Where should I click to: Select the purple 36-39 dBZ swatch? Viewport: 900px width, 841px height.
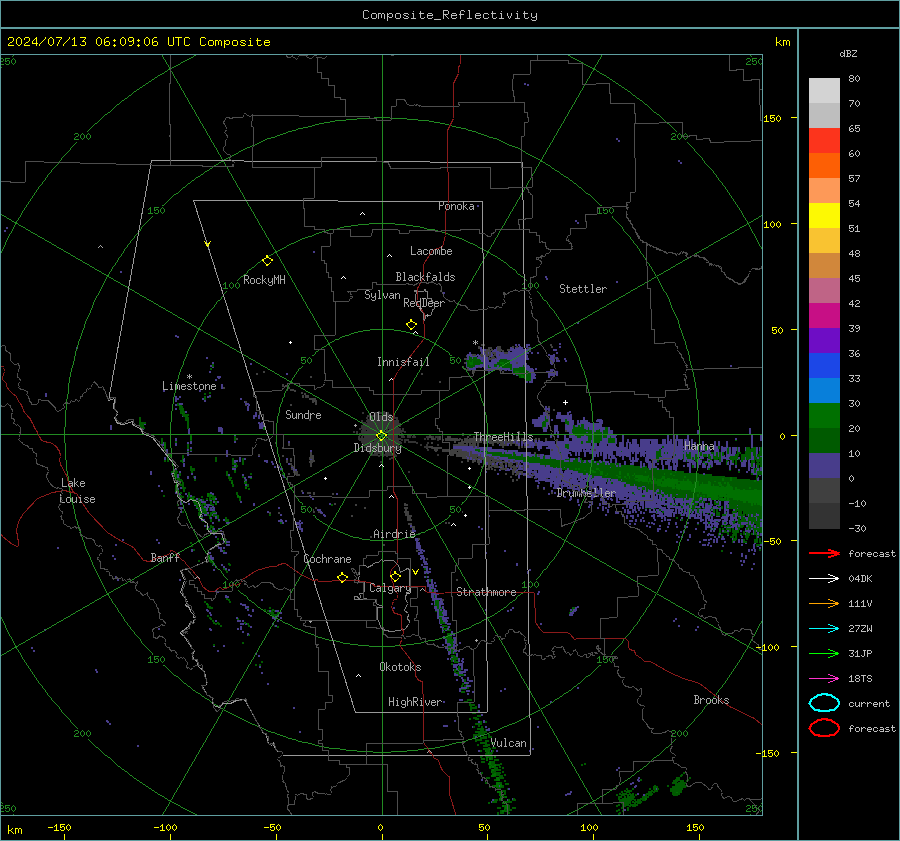point(824,340)
